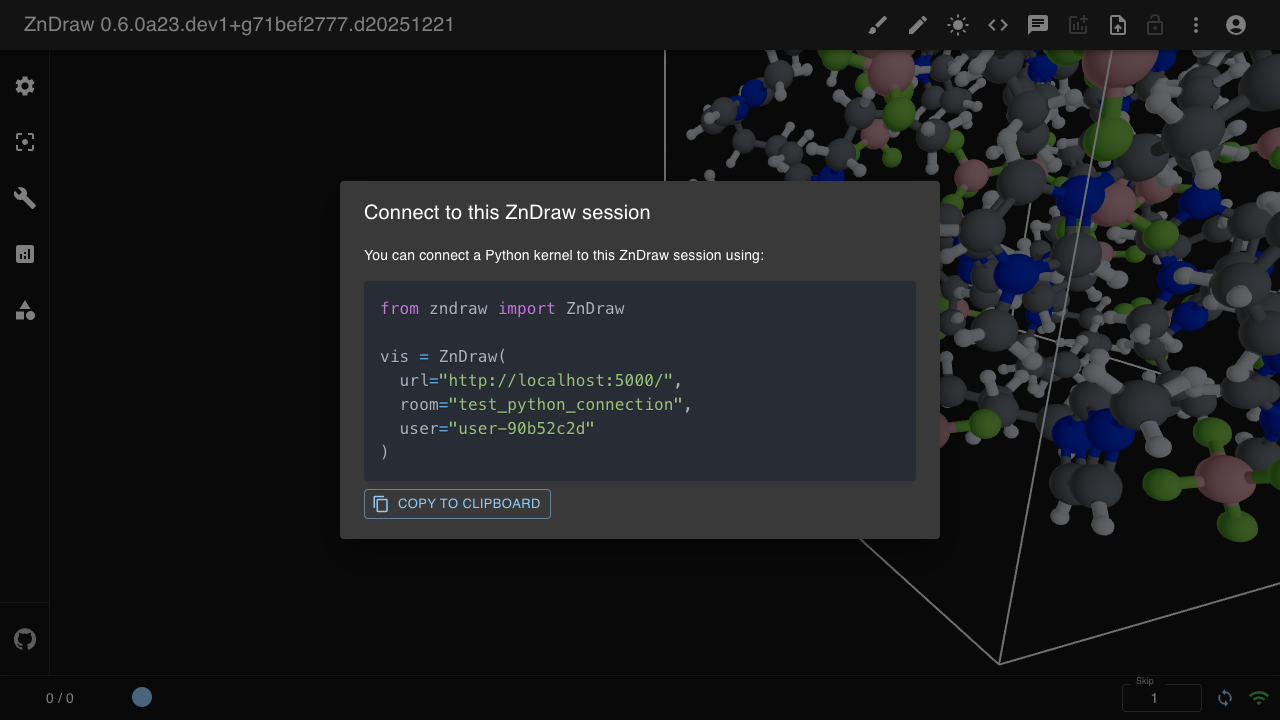
Task: Open the user account profile icon
Action: tap(1236, 25)
